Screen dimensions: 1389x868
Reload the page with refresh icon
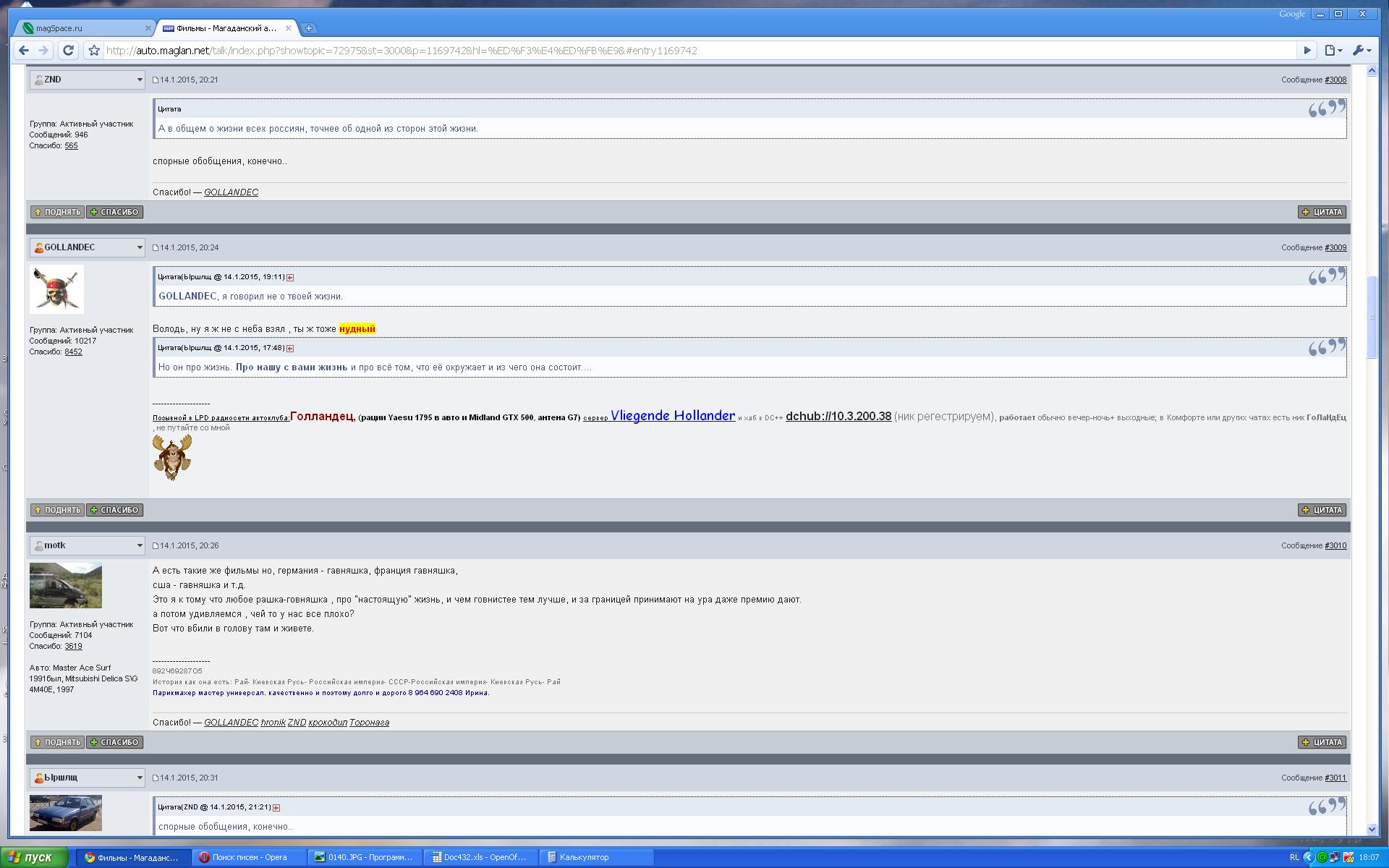click(x=68, y=50)
